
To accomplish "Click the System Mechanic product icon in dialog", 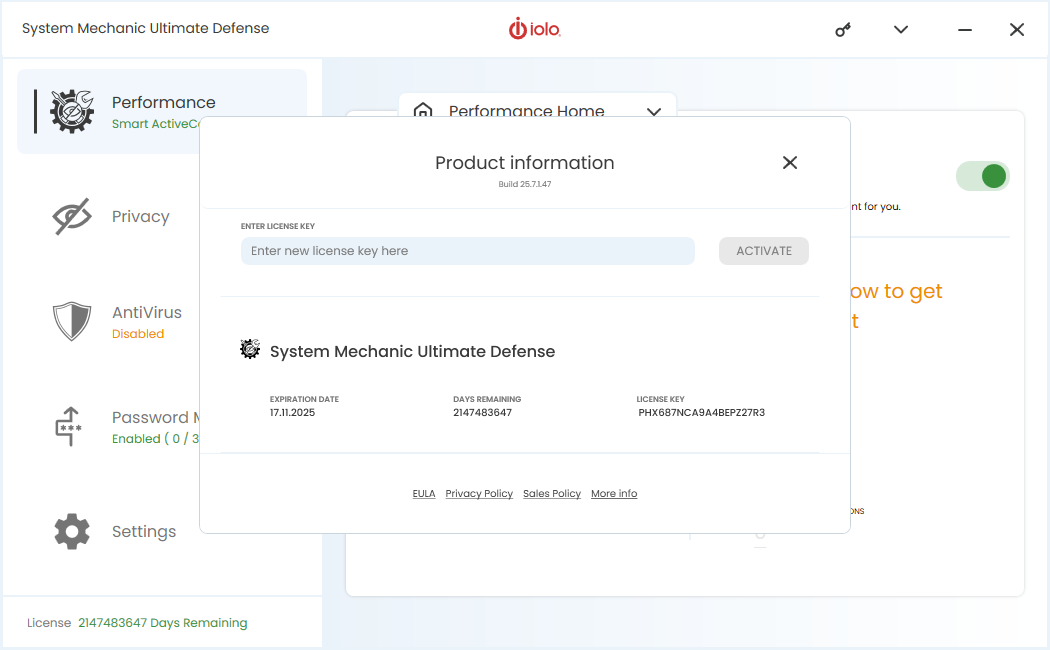I will click(x=250, y=349).
